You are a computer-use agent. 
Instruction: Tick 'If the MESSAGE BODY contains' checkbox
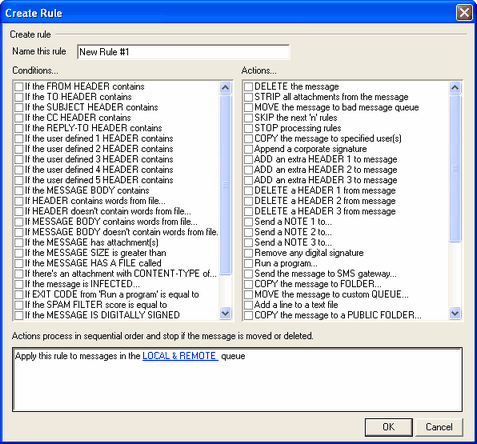(x=19, y=191)
